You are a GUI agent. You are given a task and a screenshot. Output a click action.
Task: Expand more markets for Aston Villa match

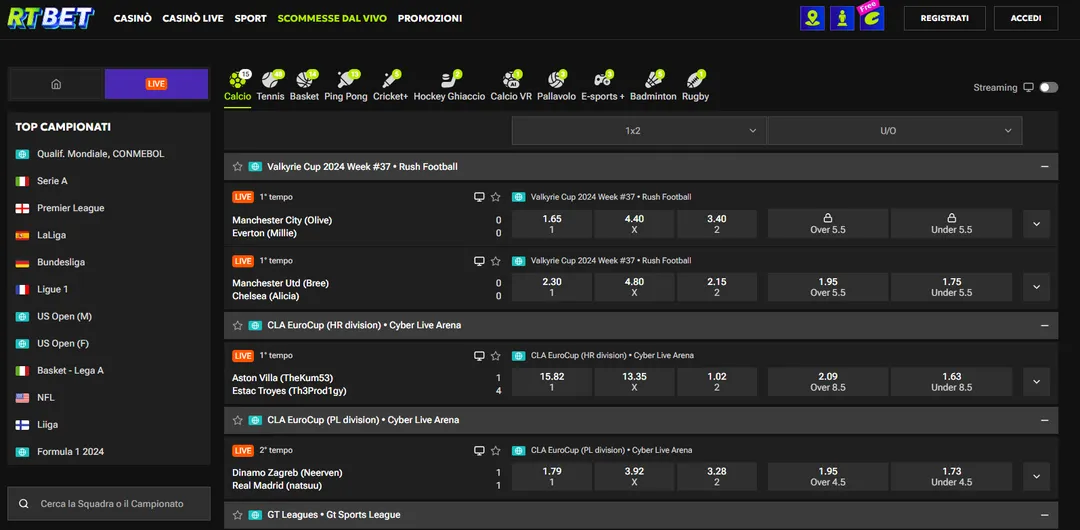click(1036, 382)
